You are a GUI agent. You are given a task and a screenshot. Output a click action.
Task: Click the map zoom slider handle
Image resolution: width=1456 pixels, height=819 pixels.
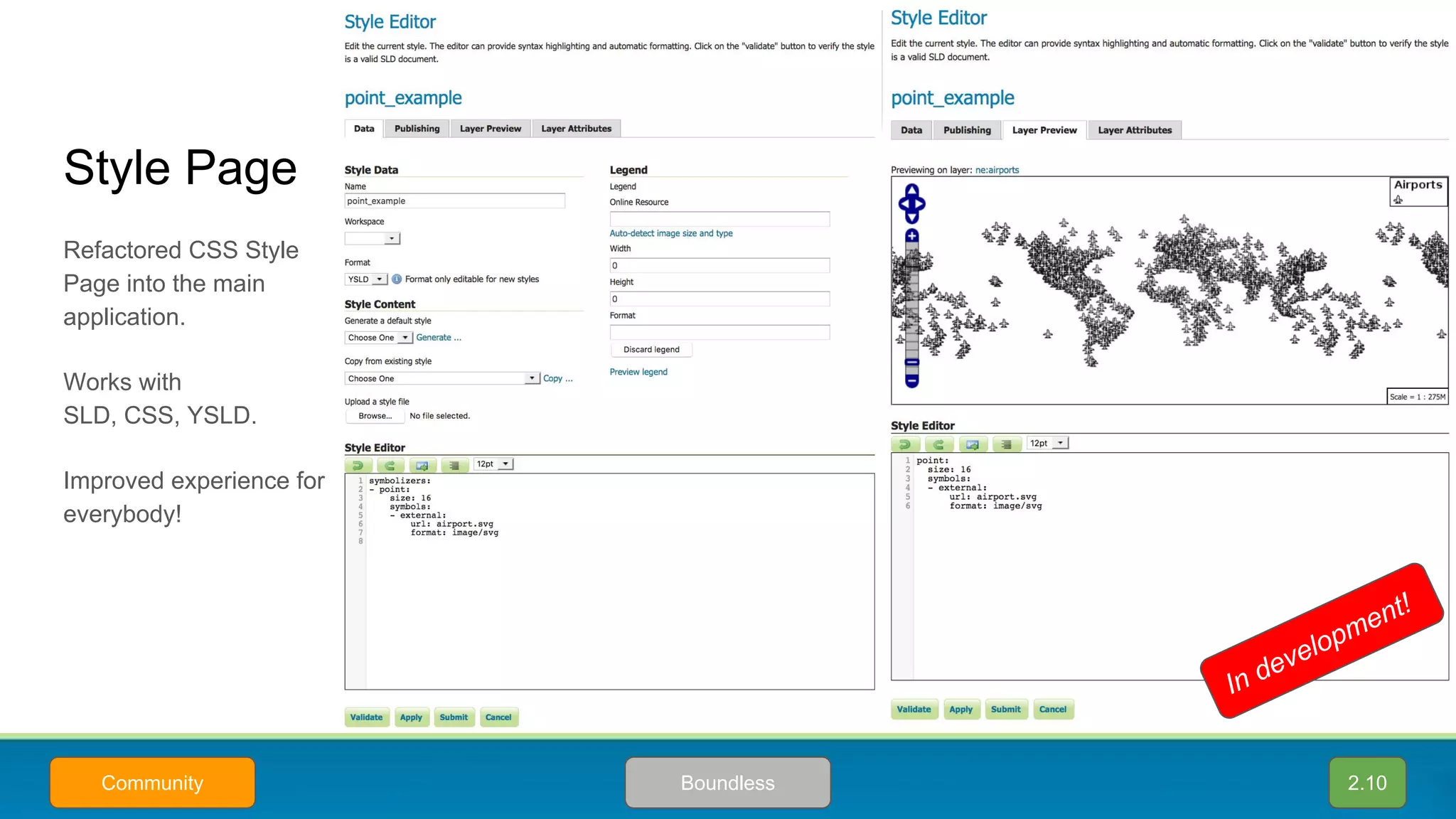912,363
